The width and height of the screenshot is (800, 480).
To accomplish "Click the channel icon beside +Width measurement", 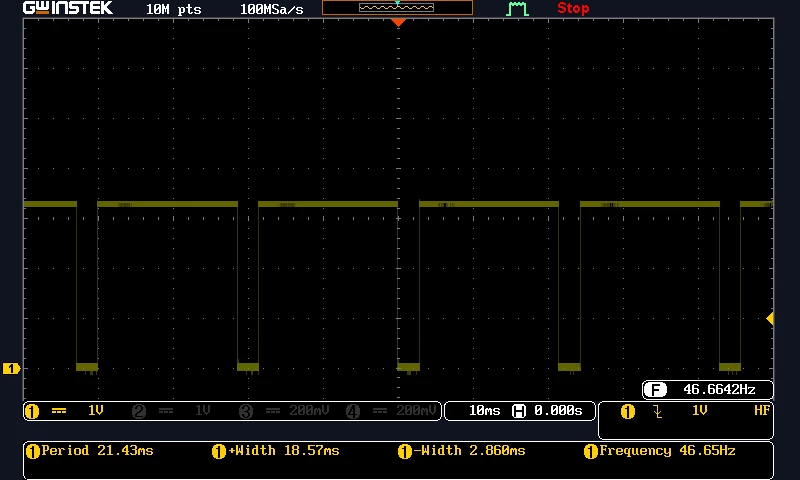I will 219,451.
